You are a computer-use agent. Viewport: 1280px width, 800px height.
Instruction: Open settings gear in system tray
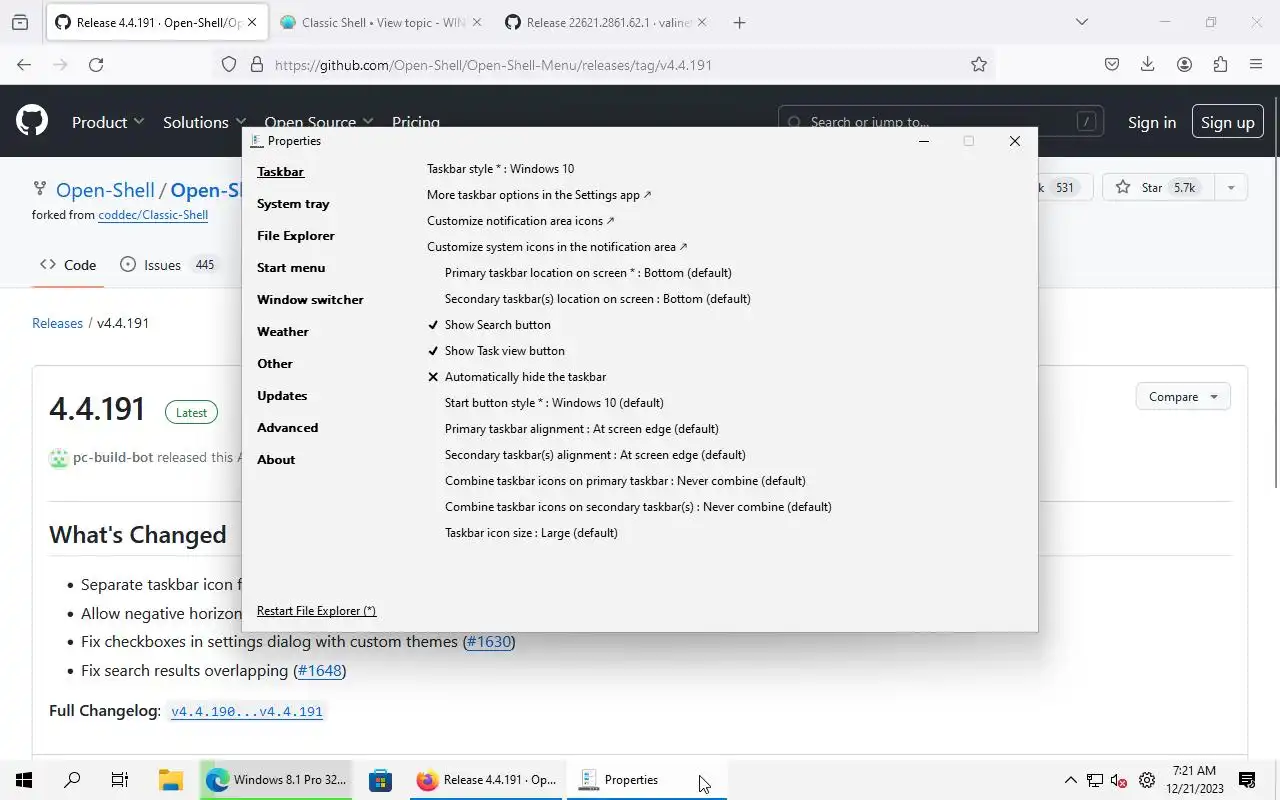1147,780
